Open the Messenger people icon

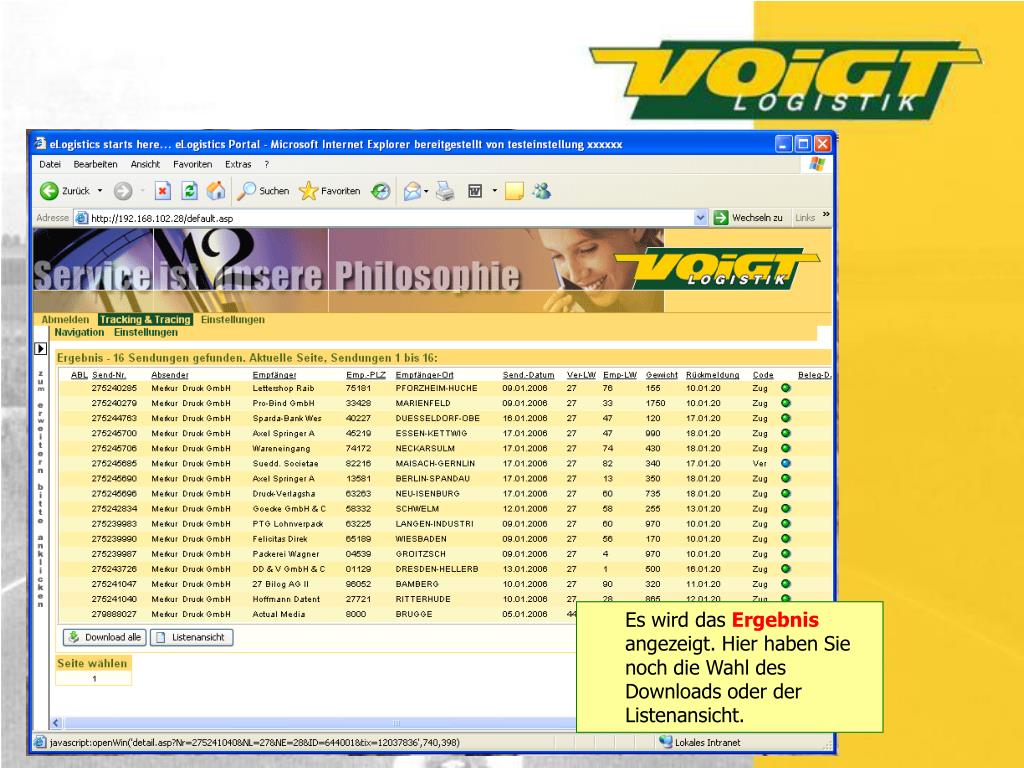click(541, 191)
